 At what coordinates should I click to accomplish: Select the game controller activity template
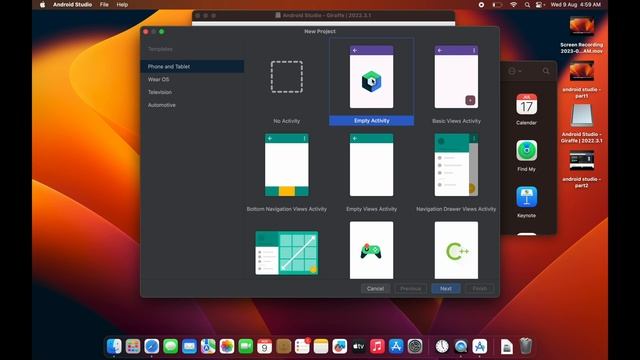(x=371, y=250)
